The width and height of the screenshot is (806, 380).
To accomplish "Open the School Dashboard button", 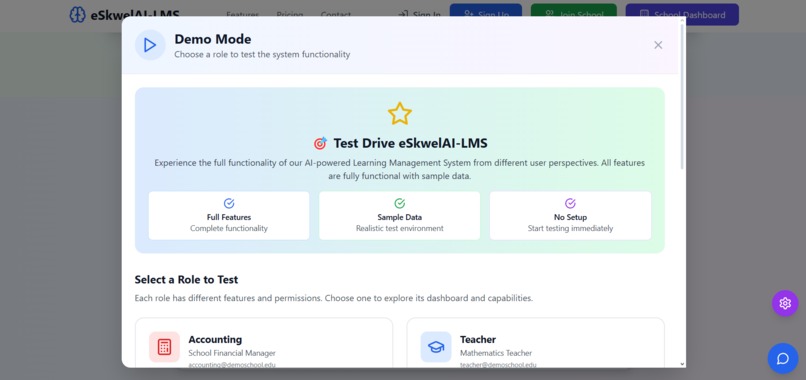I will click(x=682, y=15).
